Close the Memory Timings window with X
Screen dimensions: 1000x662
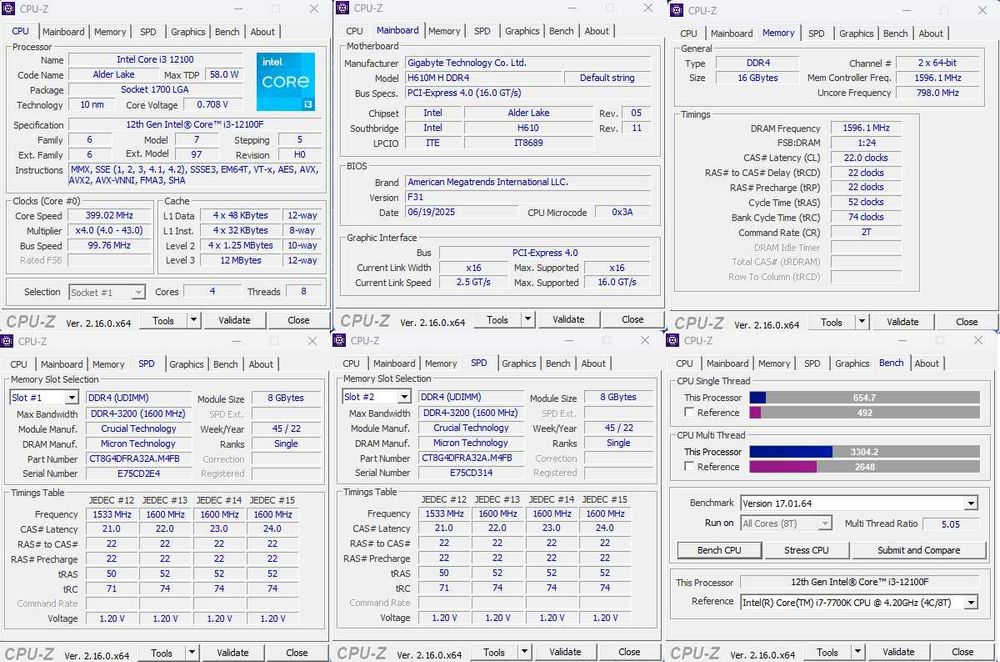[x=982, y=11]
